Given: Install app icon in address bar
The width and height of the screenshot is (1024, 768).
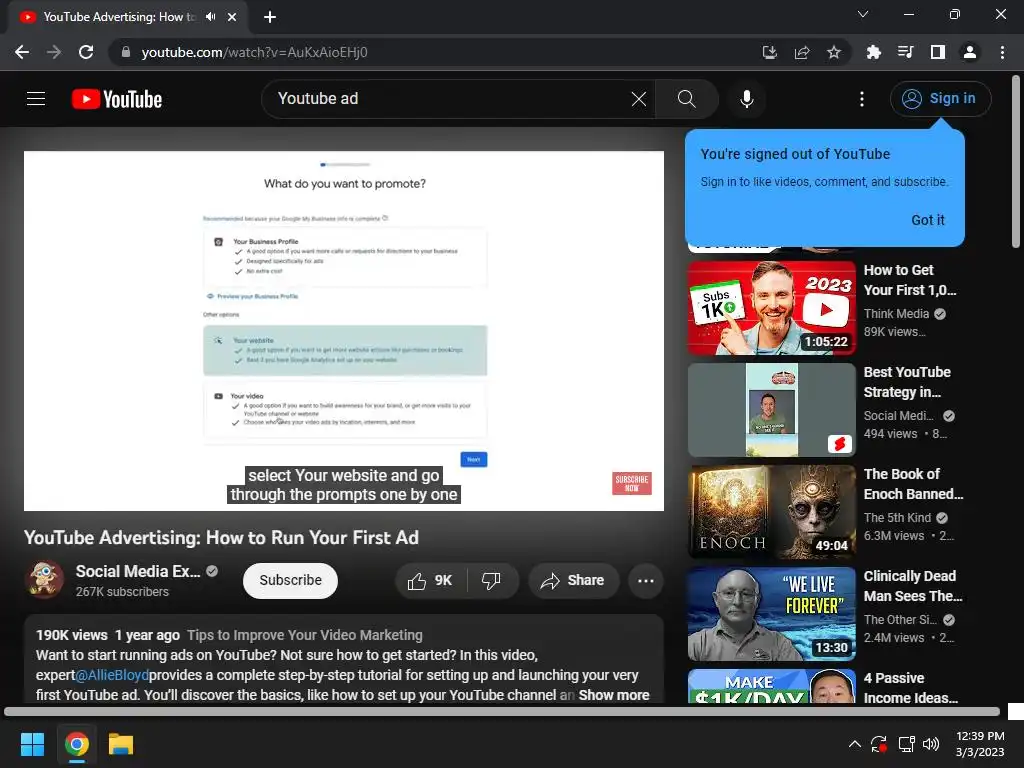Looking at the screenshot, I should [770, 52].
